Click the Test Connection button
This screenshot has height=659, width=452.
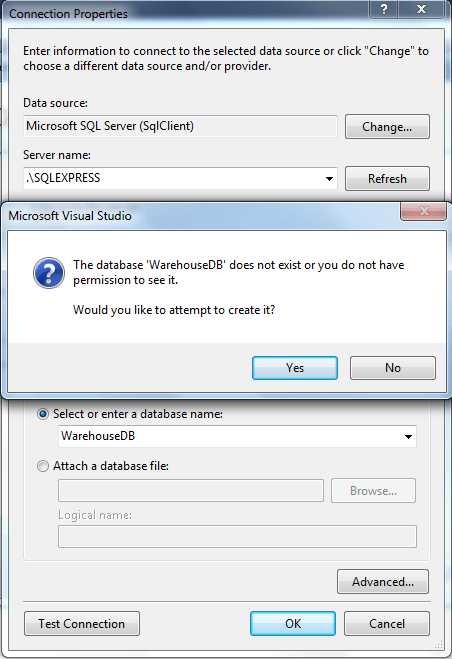coord(82,624)
